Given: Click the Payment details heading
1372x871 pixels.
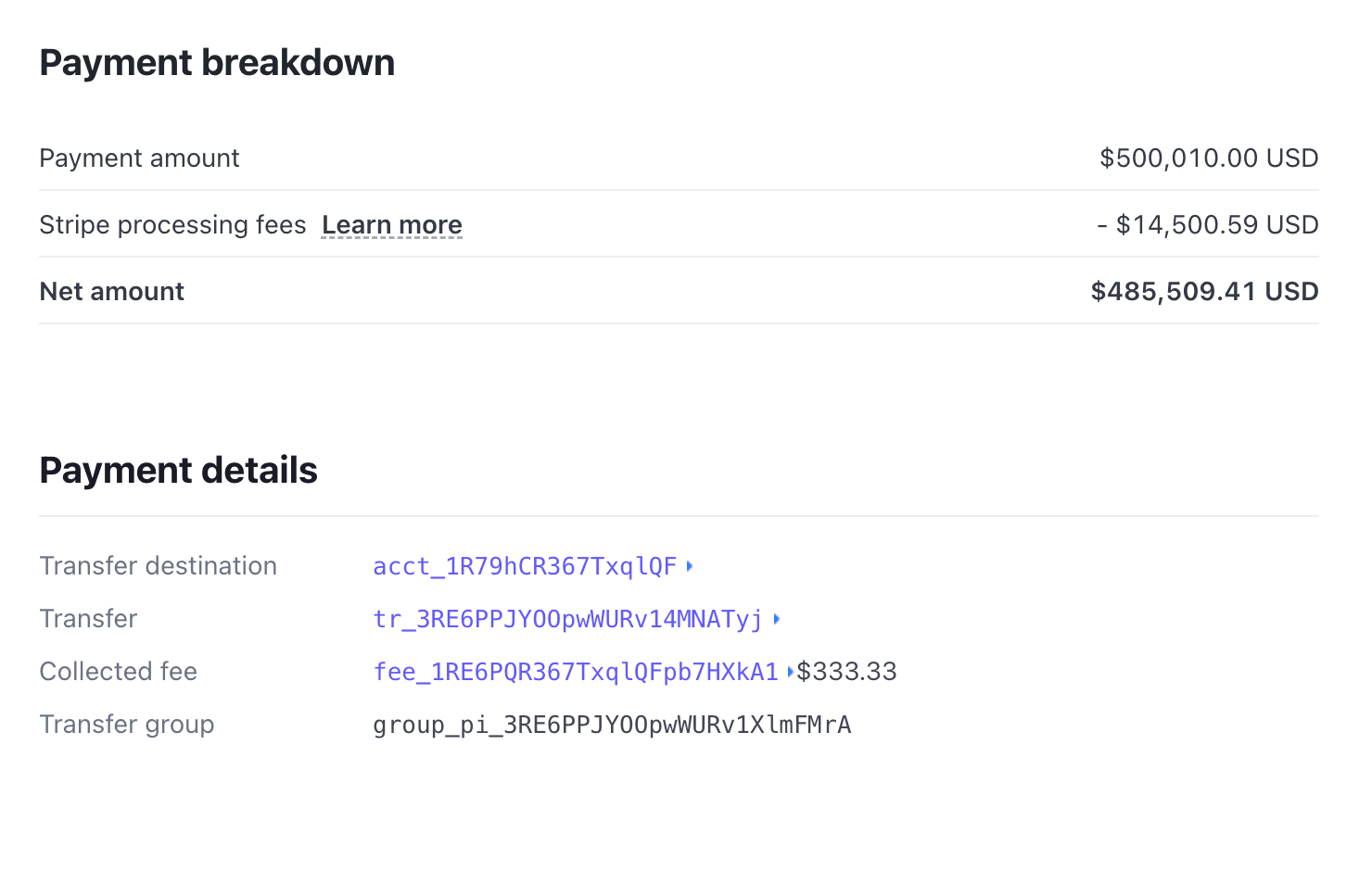Looking at the screenshot, I should pyautogui.click(x=178, y=471).
